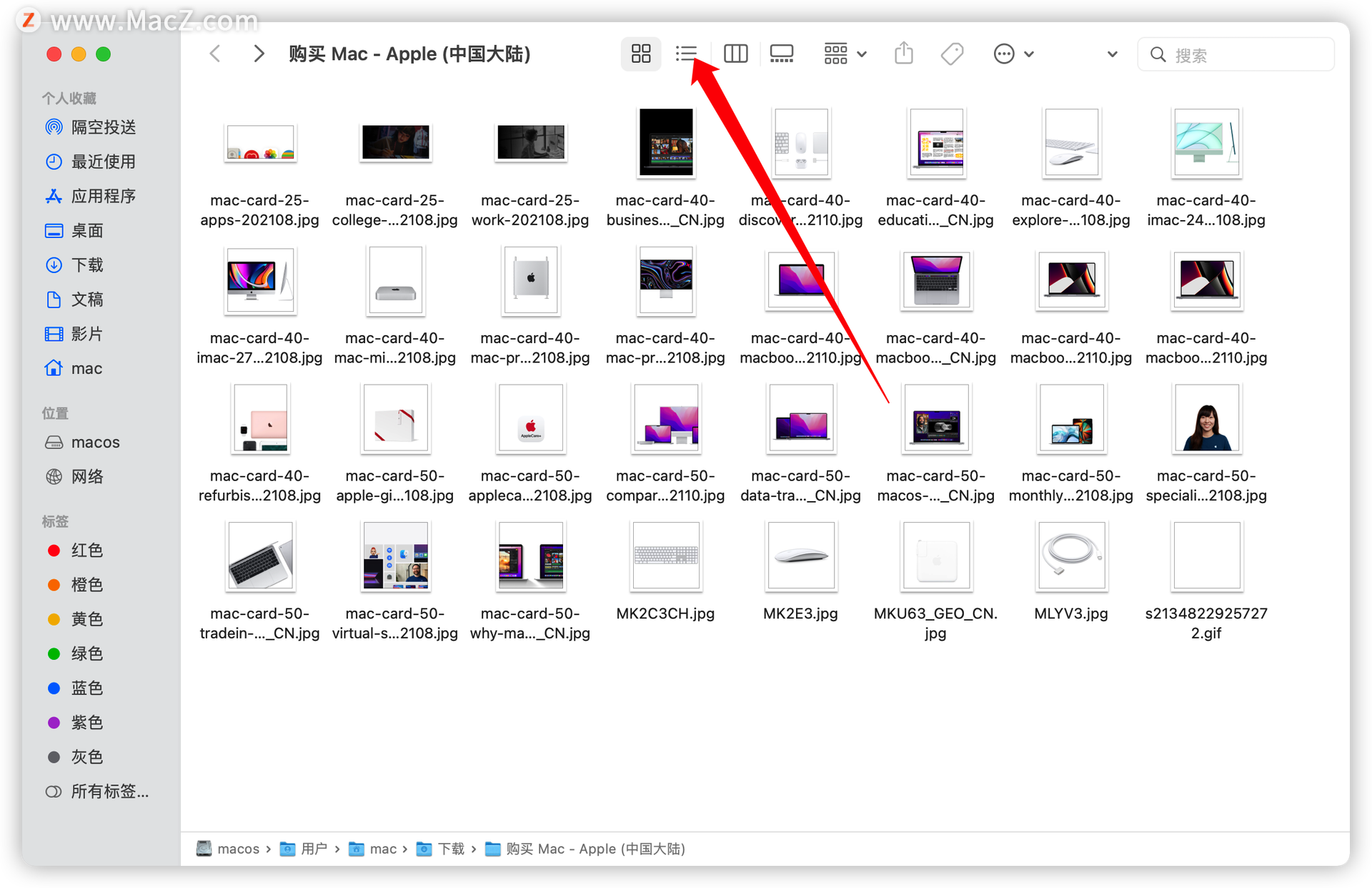Image resolution: width=1372 pixels, height=888 pixels.
Task: Filter by the 绿色 tag
Action: (75, 653)
